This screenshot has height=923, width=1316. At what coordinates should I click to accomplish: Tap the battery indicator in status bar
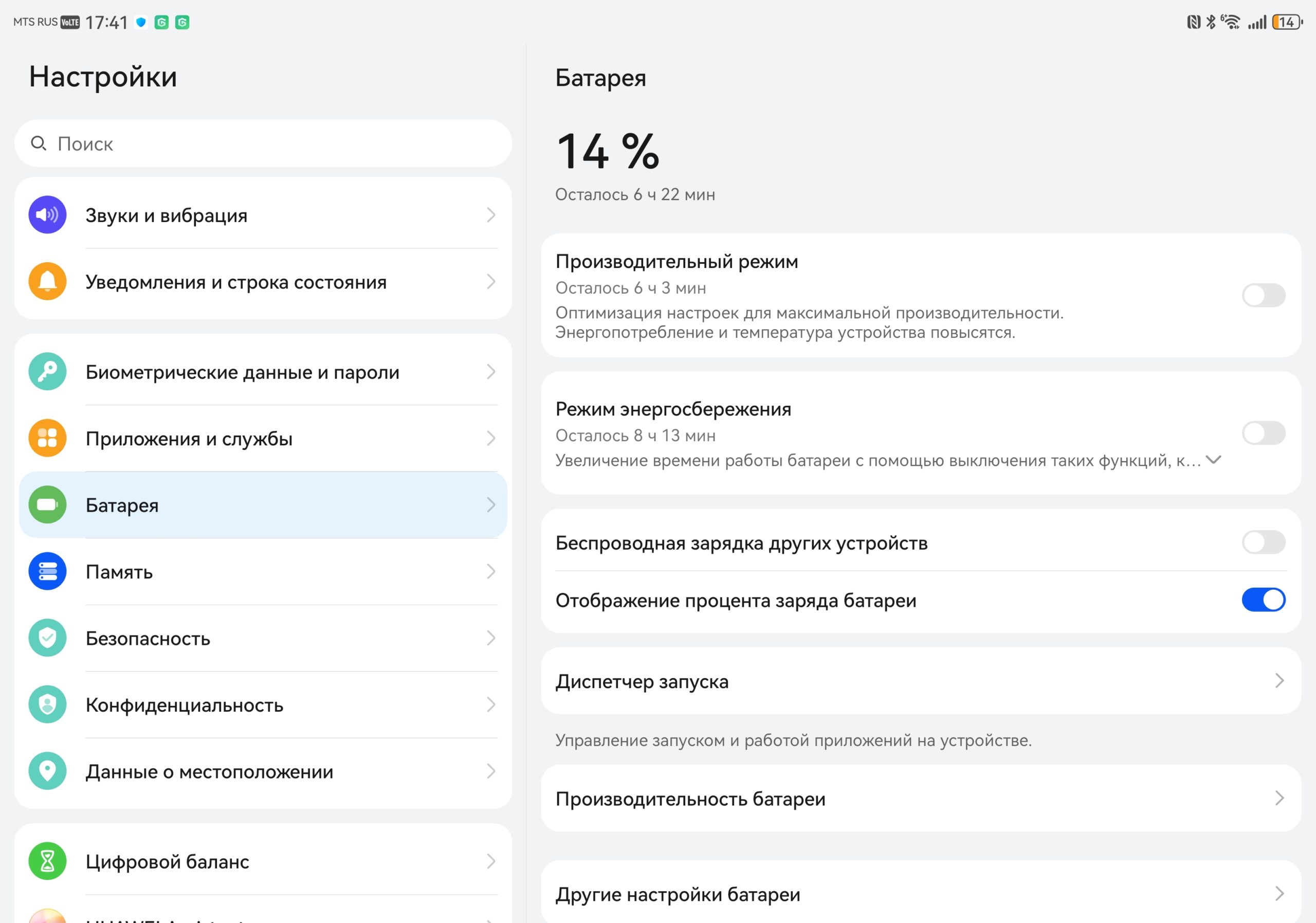click(1287, 22)
